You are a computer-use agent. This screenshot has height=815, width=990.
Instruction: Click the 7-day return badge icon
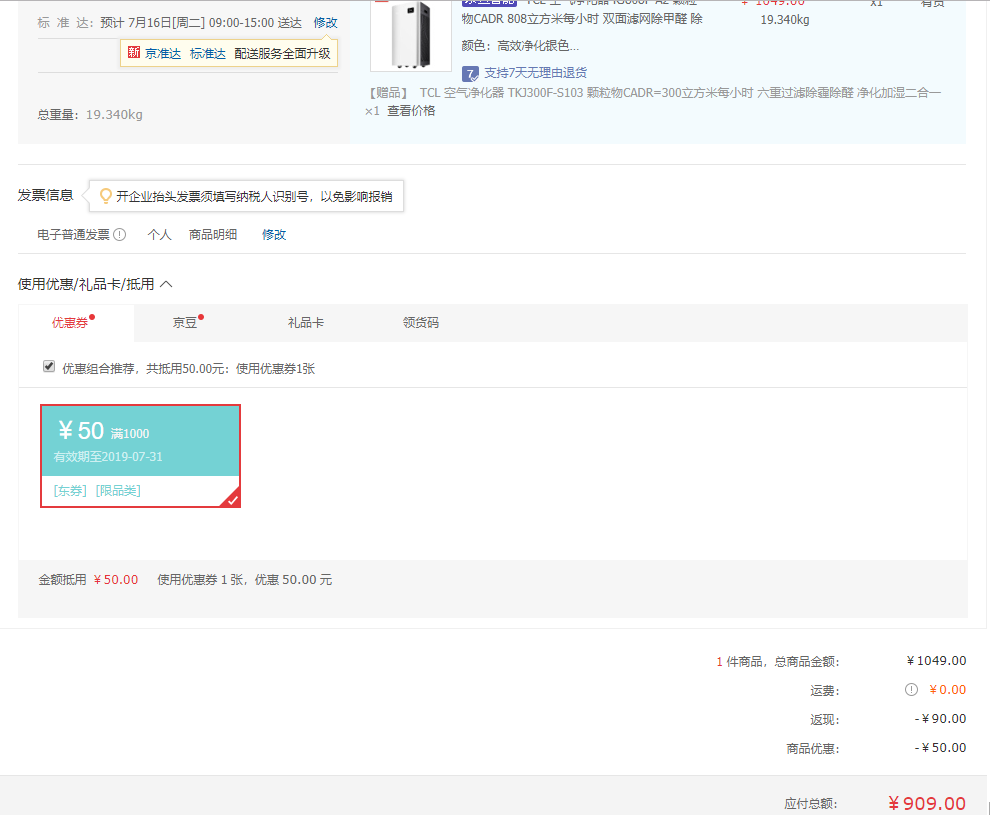[470, 74]
